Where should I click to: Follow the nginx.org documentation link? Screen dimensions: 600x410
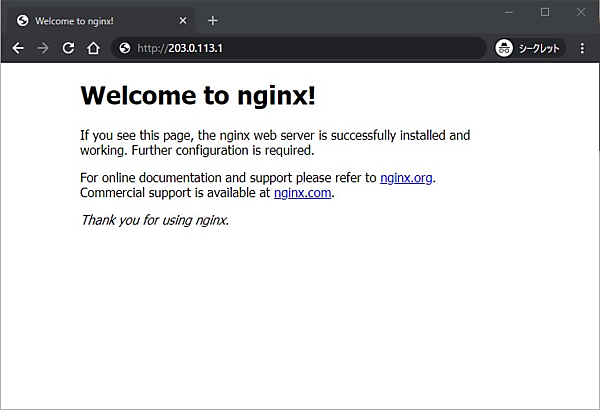[406, 178]
